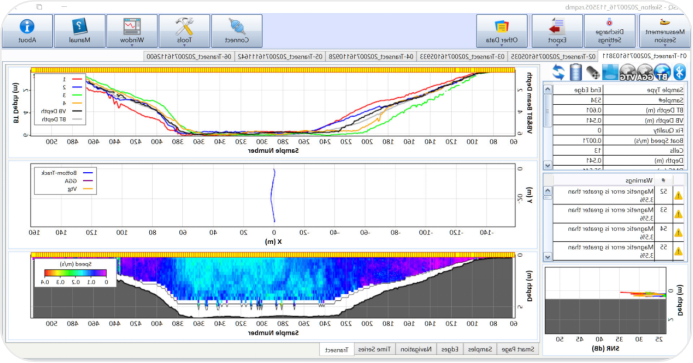
Task: Open the Measurement Session dropdown
Action: (x=665, y=31)
